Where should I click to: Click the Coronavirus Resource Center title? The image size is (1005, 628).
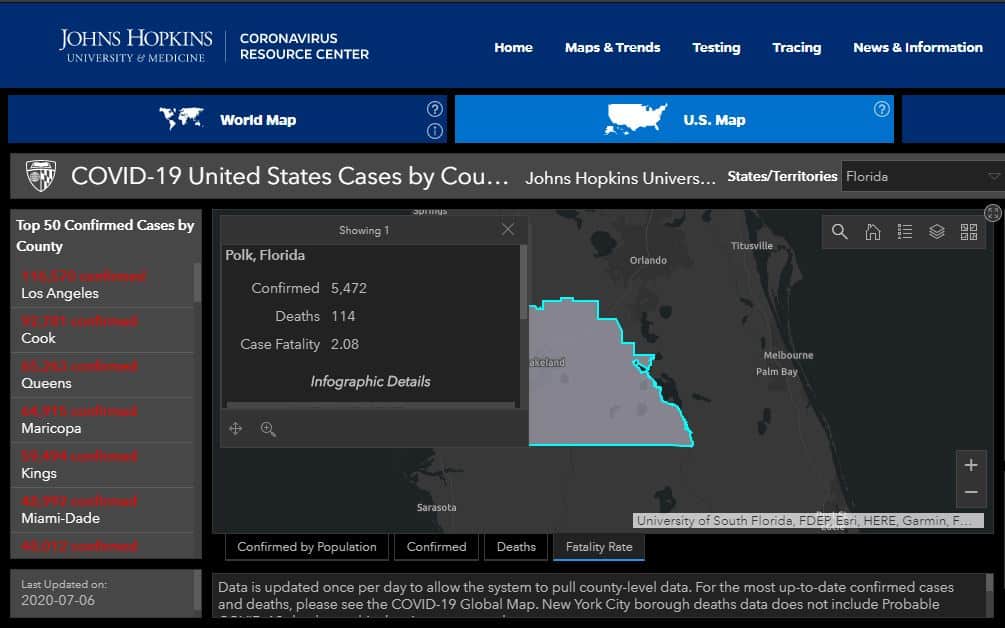[x=304, y=46]
